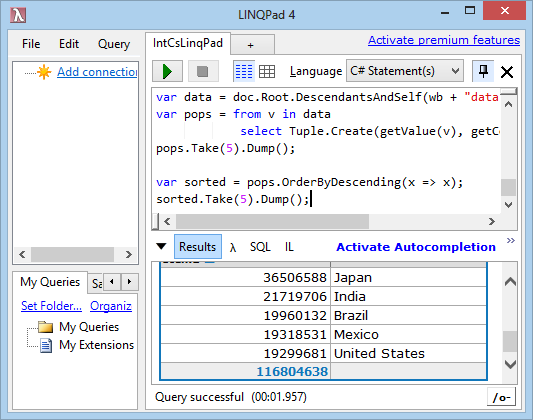Click the connection panel horizontal scrollbar thumb
533x420 pixels.
coord(72,255)
